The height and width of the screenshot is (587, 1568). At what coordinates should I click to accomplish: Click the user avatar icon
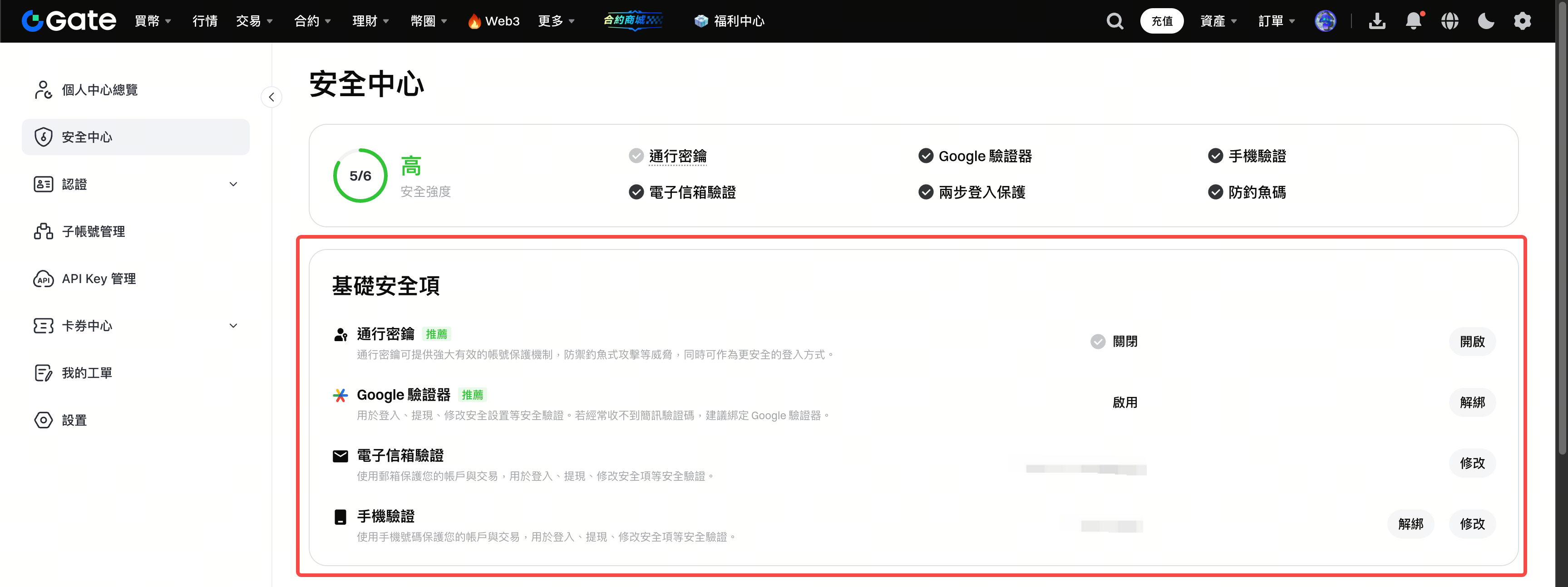pos(1325,21)
